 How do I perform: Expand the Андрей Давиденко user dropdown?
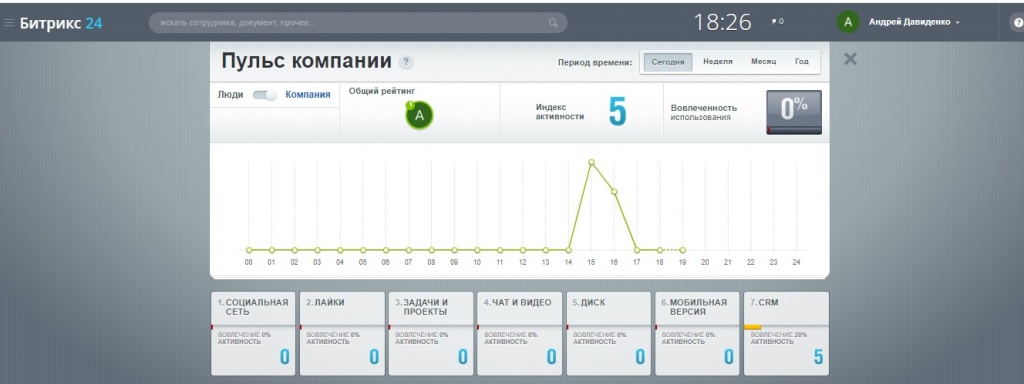point(914,22)
